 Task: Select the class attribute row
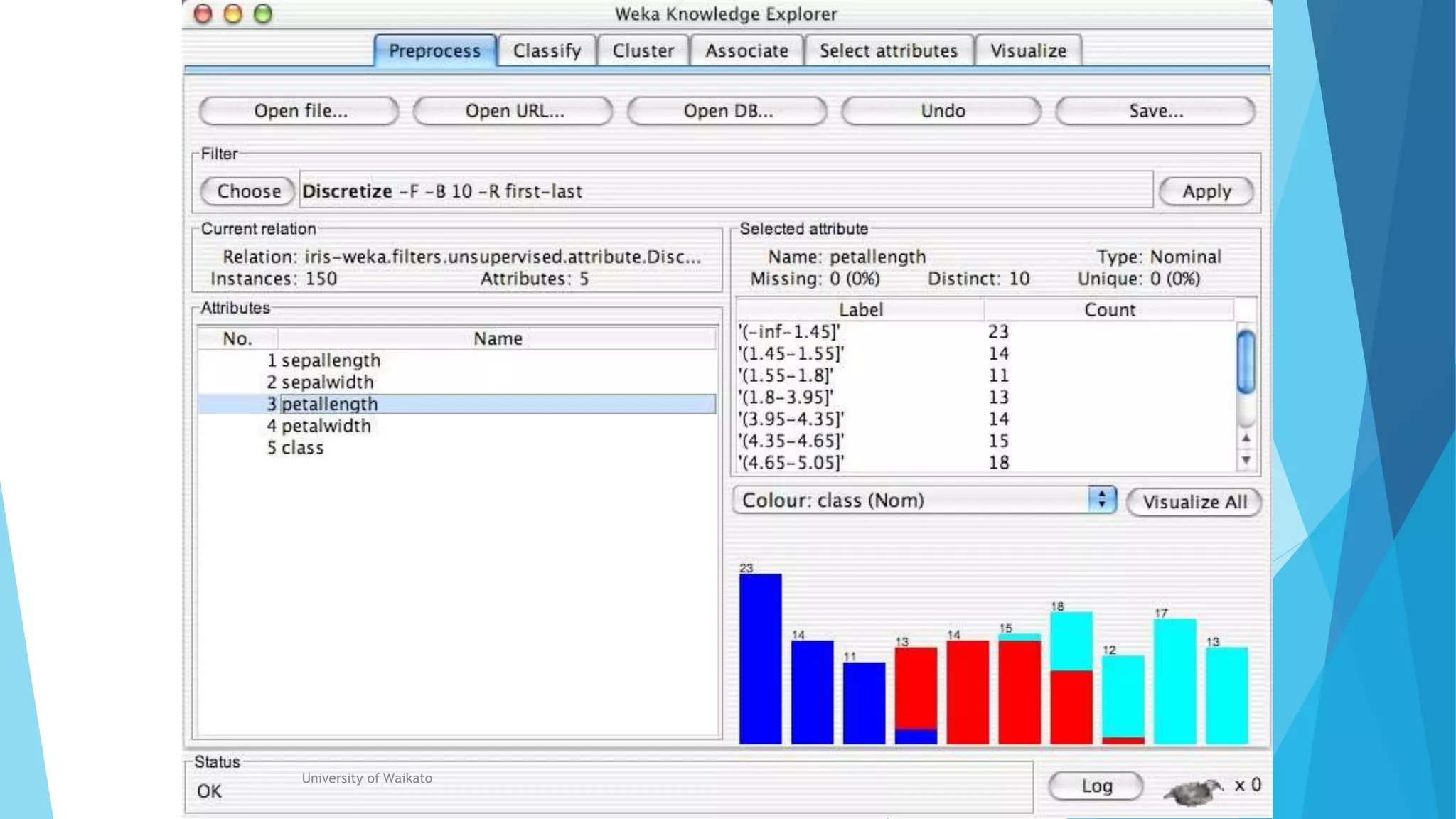click(302, 448)
